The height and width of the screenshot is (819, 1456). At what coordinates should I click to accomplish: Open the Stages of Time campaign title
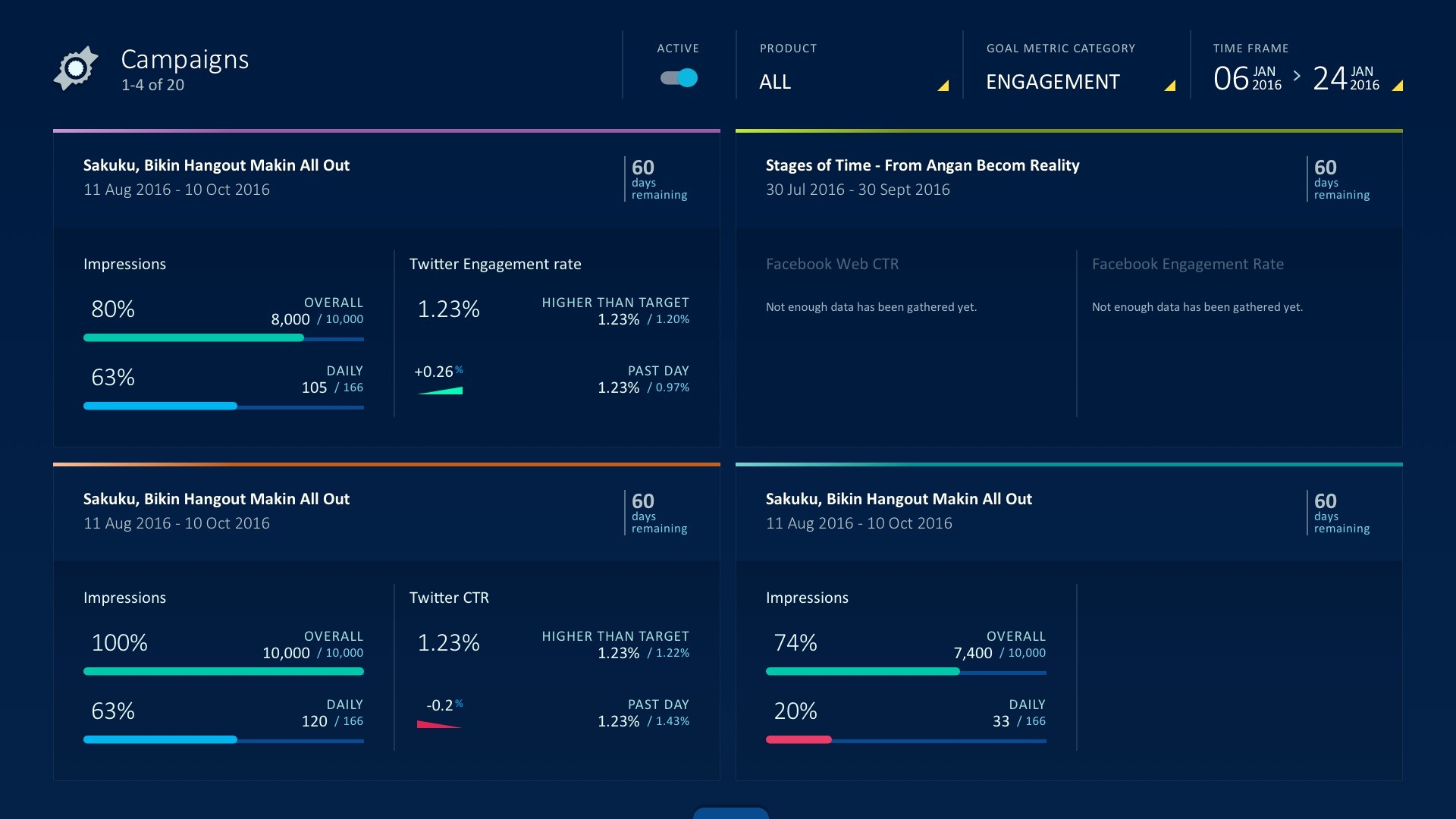click(922, 165)
